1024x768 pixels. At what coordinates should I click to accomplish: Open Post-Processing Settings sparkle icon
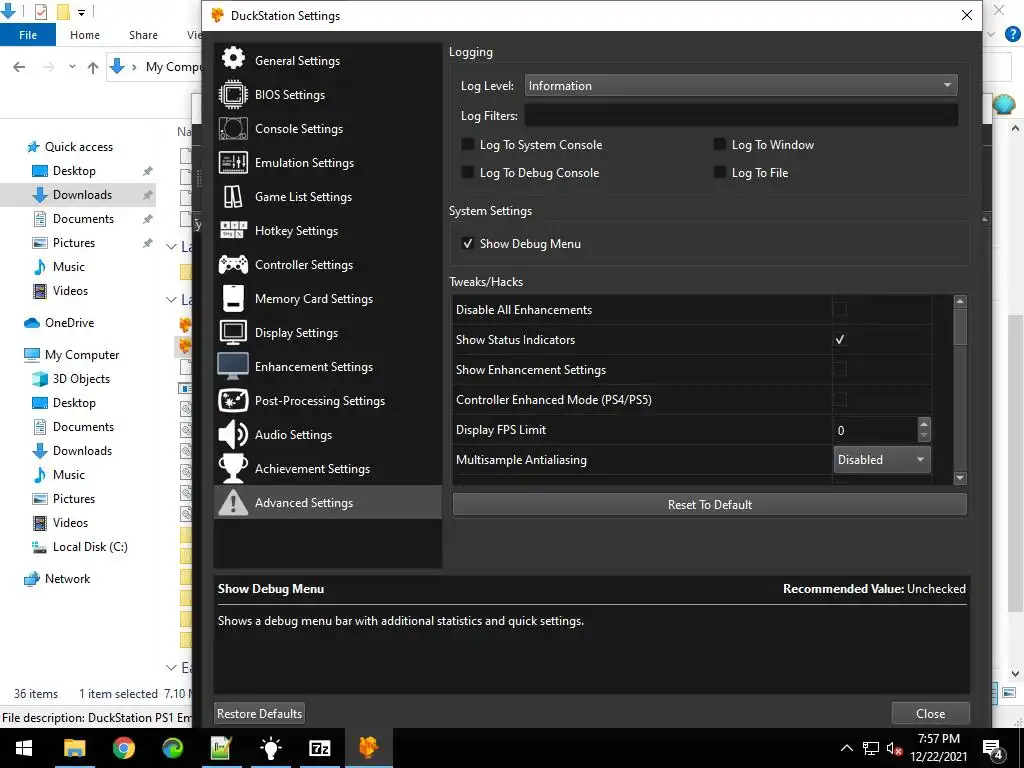click(233, 400)
